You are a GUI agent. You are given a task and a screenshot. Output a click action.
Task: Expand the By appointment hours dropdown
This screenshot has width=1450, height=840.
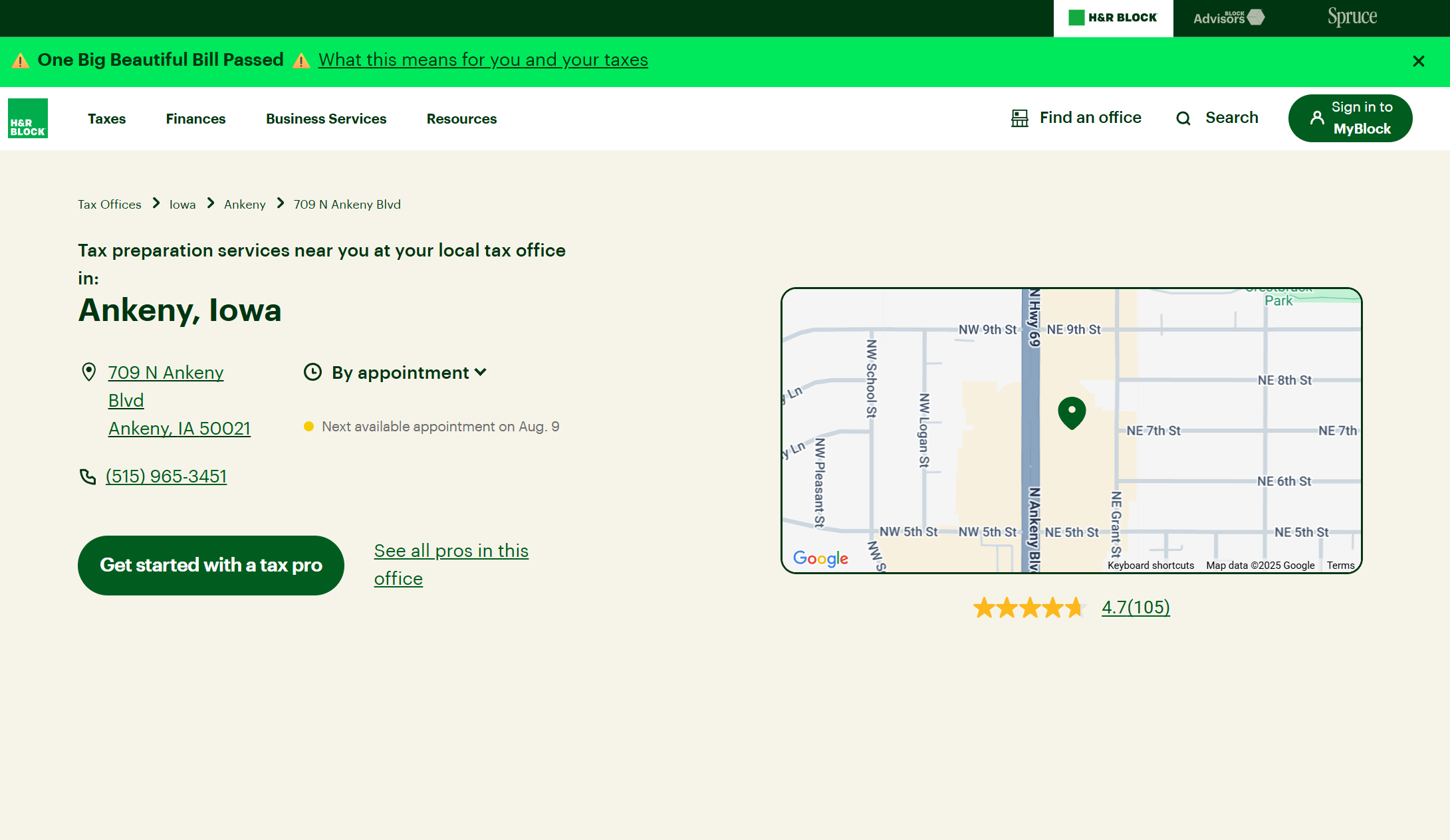[x=410, y=372]
